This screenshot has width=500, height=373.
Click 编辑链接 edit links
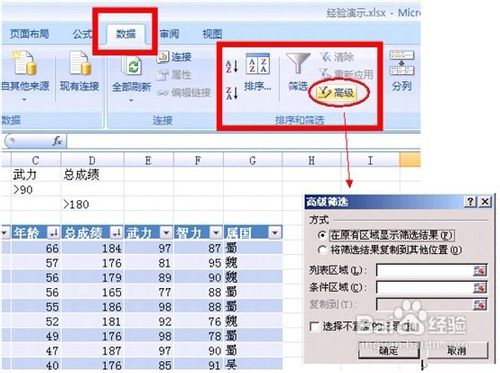click(x=184, y=92)
